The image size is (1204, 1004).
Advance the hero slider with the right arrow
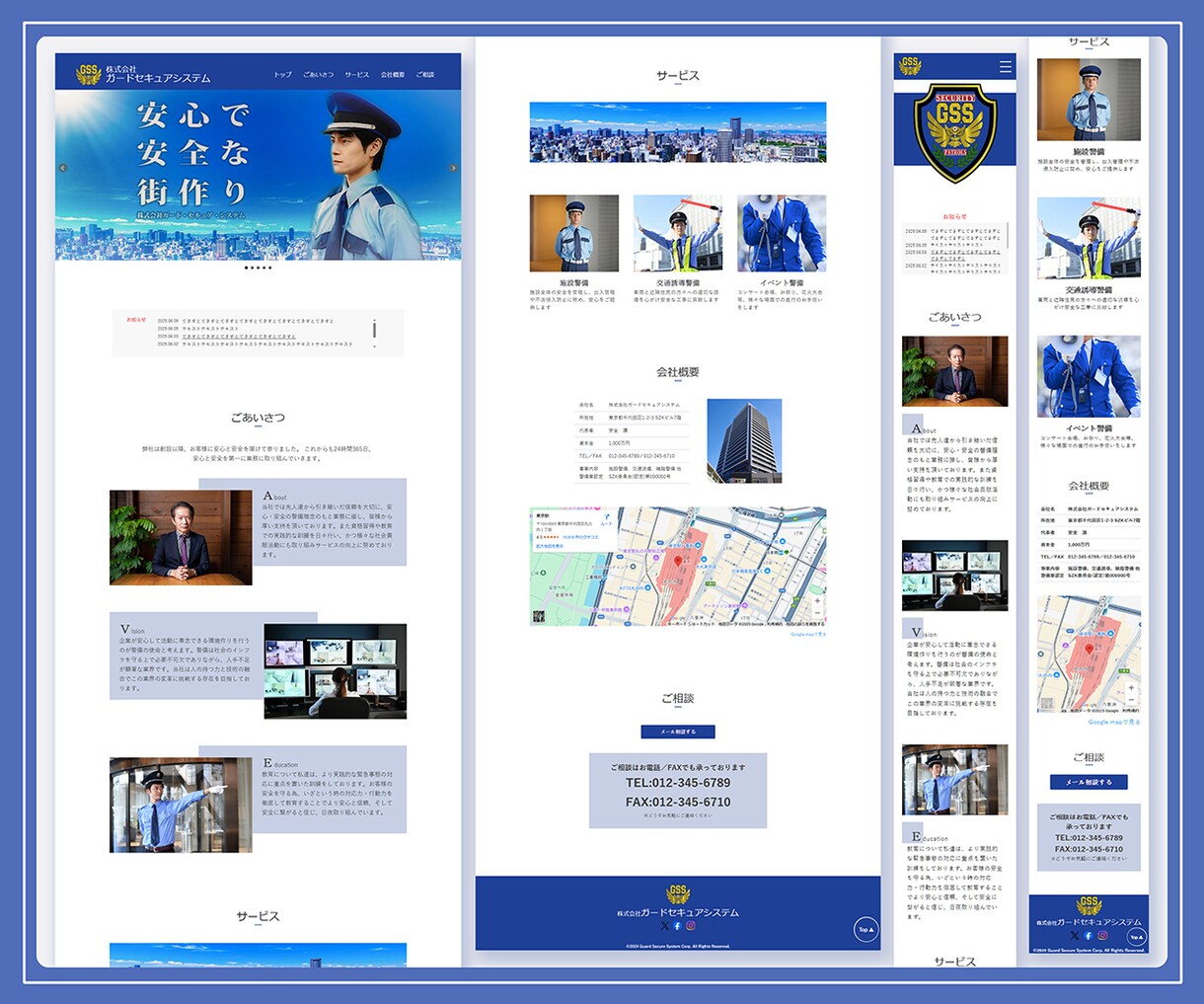pos(453,168)
